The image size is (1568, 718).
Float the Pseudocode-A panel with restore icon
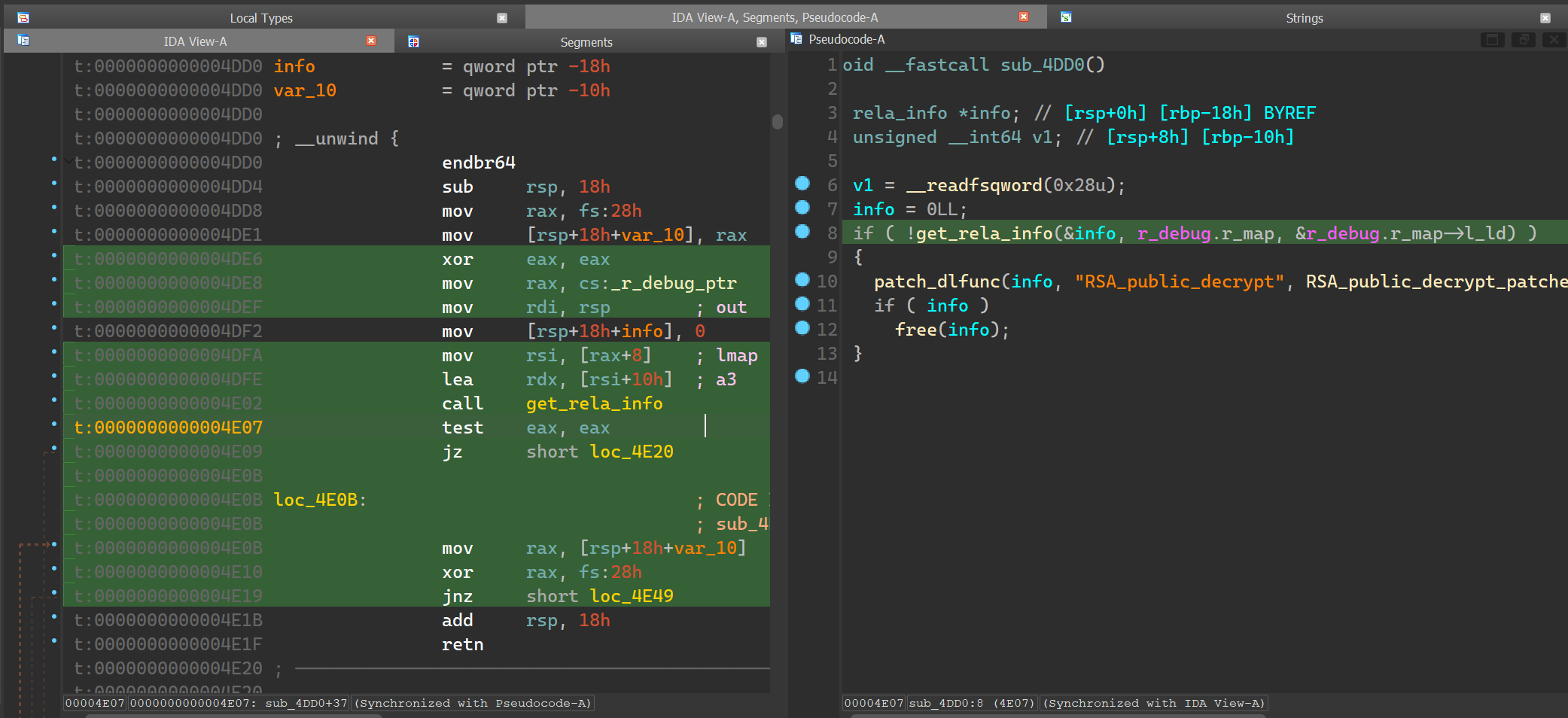tap(1524, 40)
